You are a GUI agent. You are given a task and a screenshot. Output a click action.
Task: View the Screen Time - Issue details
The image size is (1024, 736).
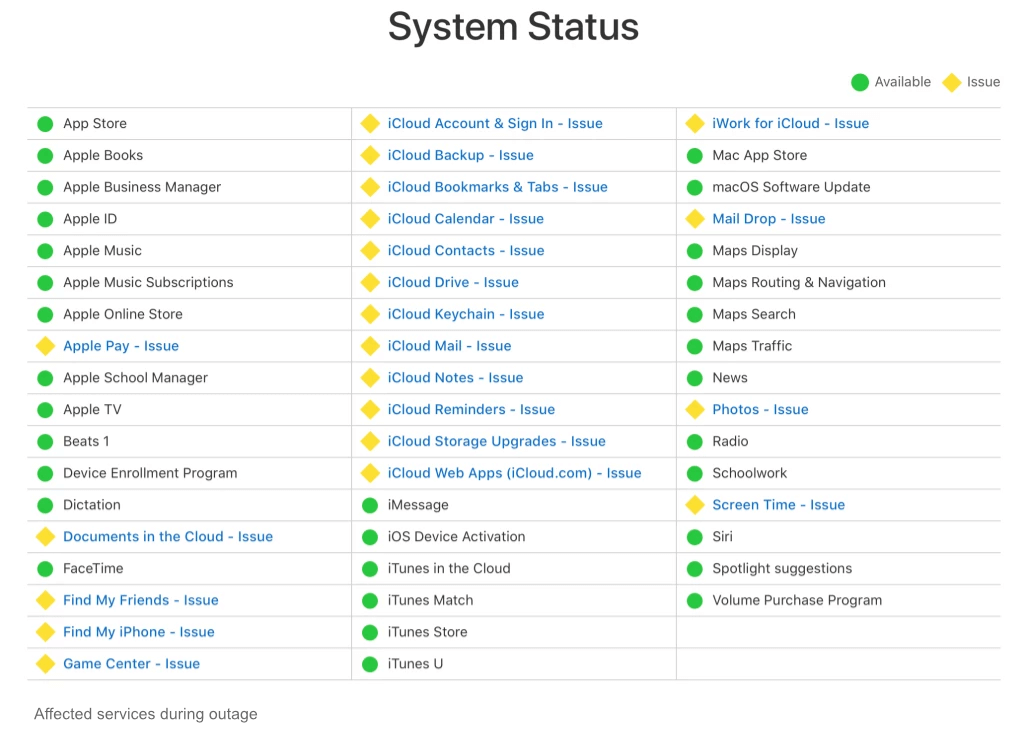pyautogui.click(x=778, y=505)
